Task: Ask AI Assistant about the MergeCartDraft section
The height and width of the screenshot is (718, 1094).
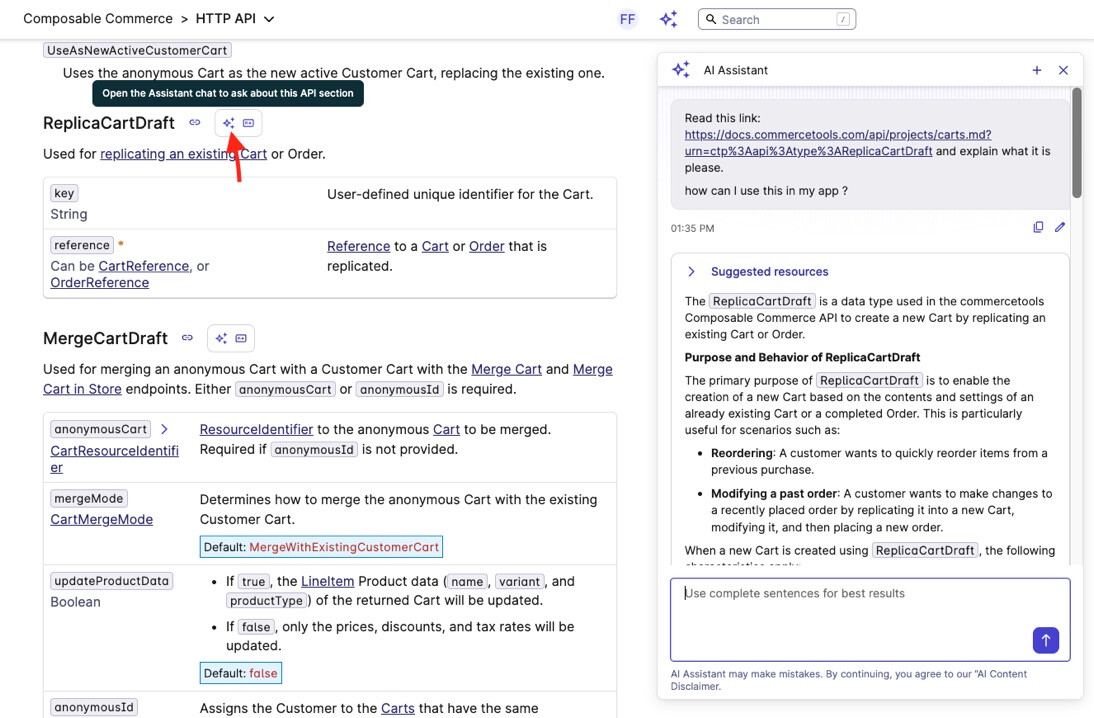Action: (x=221, y=338)
